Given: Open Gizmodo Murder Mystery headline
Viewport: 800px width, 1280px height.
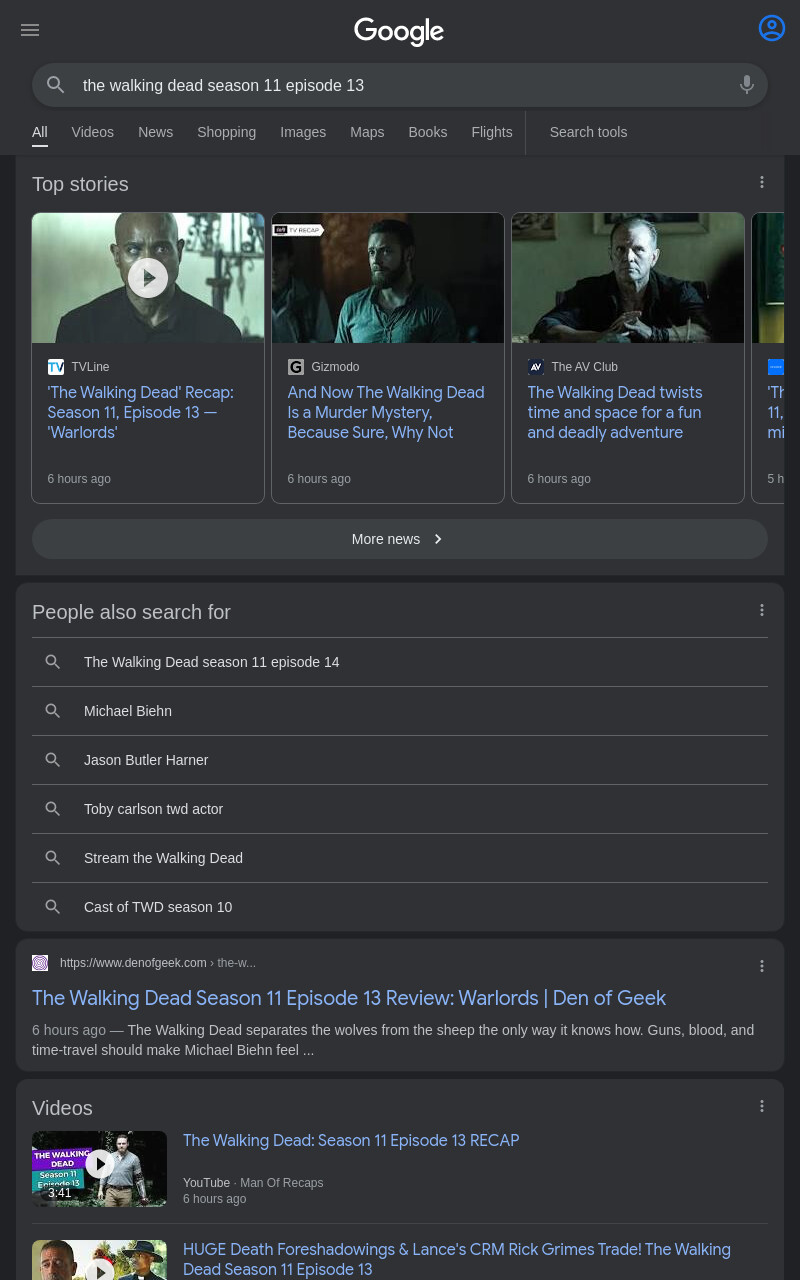Looking at the screenshot, I should coord(386,412).
